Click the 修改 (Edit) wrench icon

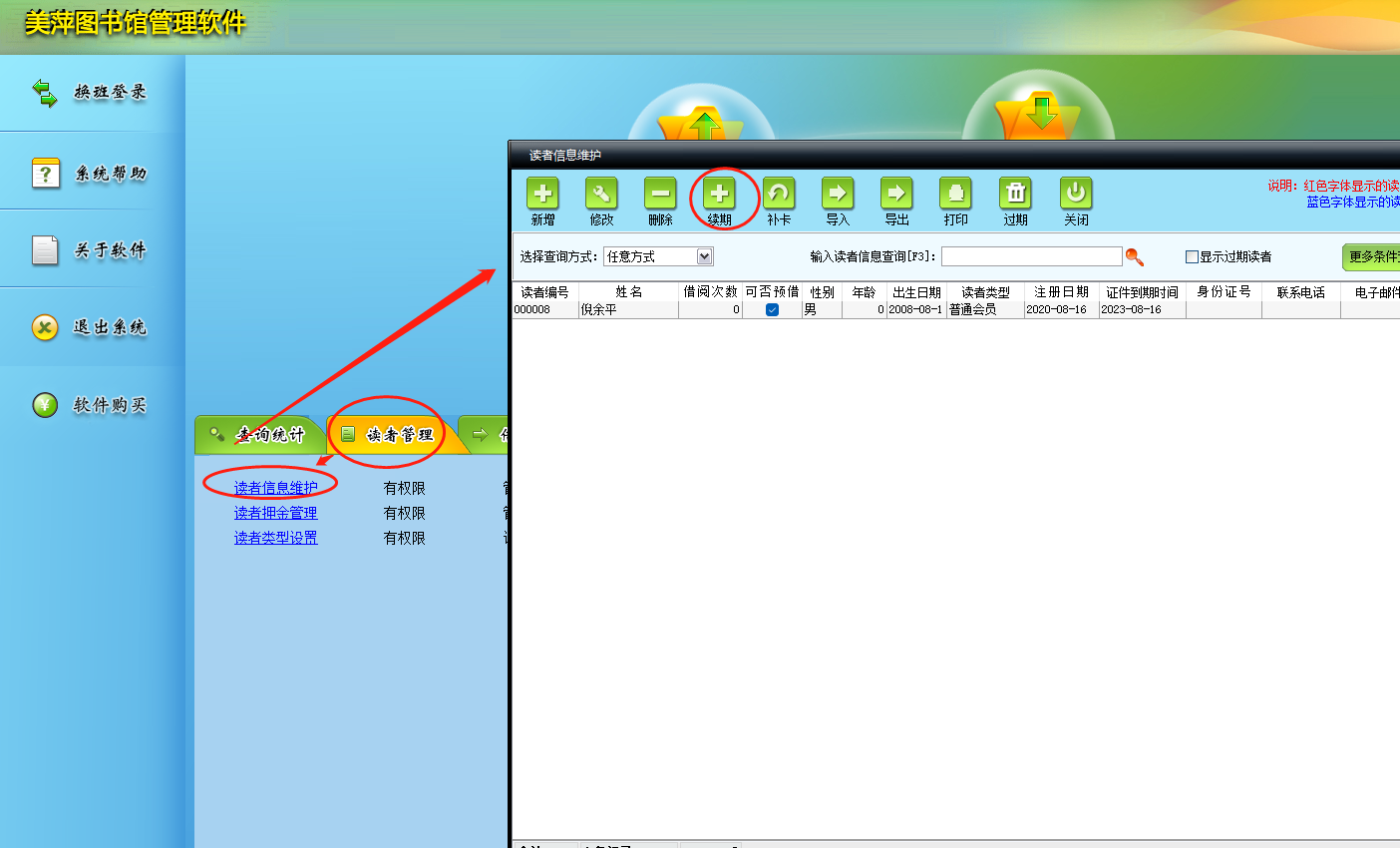click(x=601, y=195)
